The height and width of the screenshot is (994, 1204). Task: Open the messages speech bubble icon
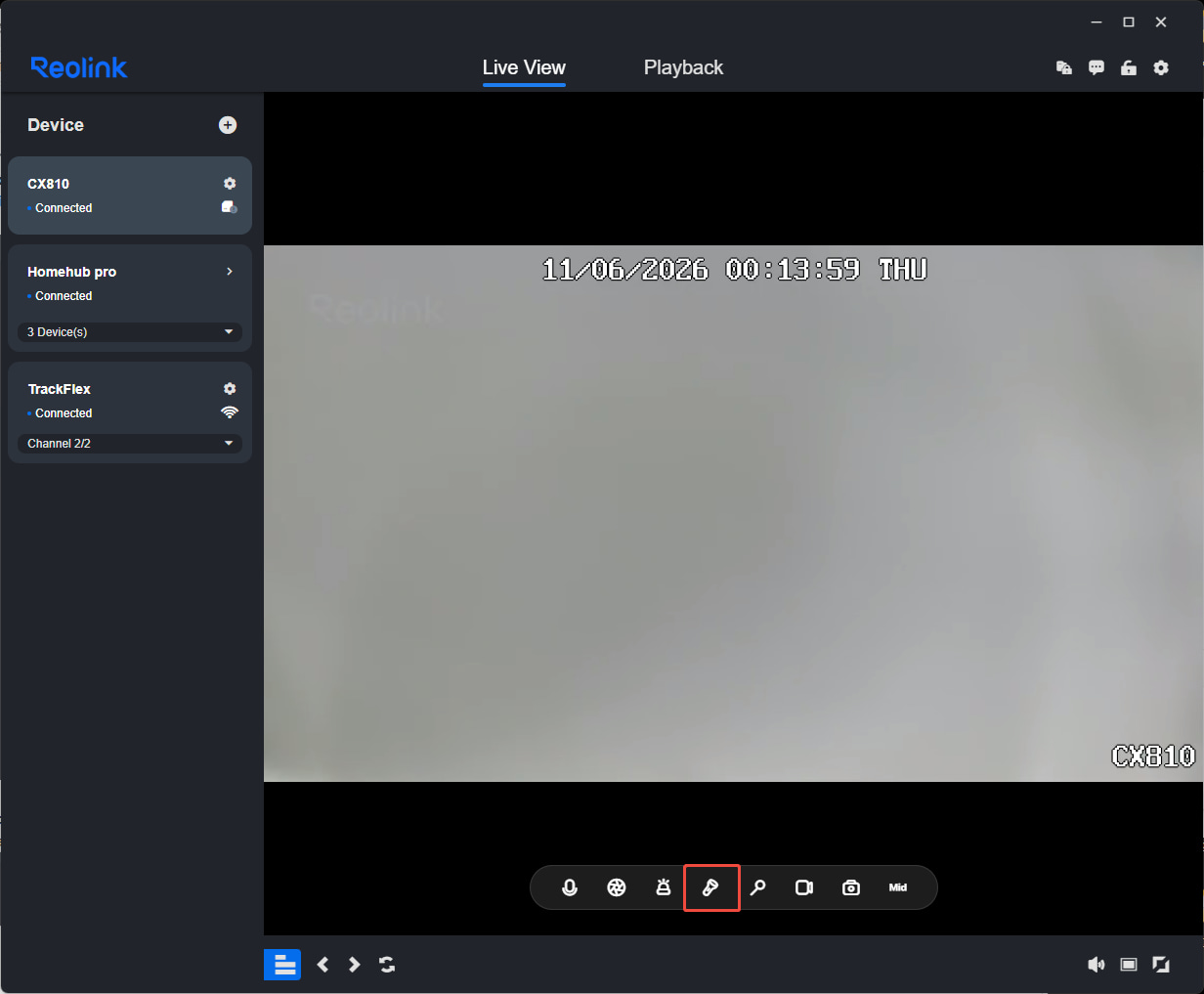[1096, 67]
